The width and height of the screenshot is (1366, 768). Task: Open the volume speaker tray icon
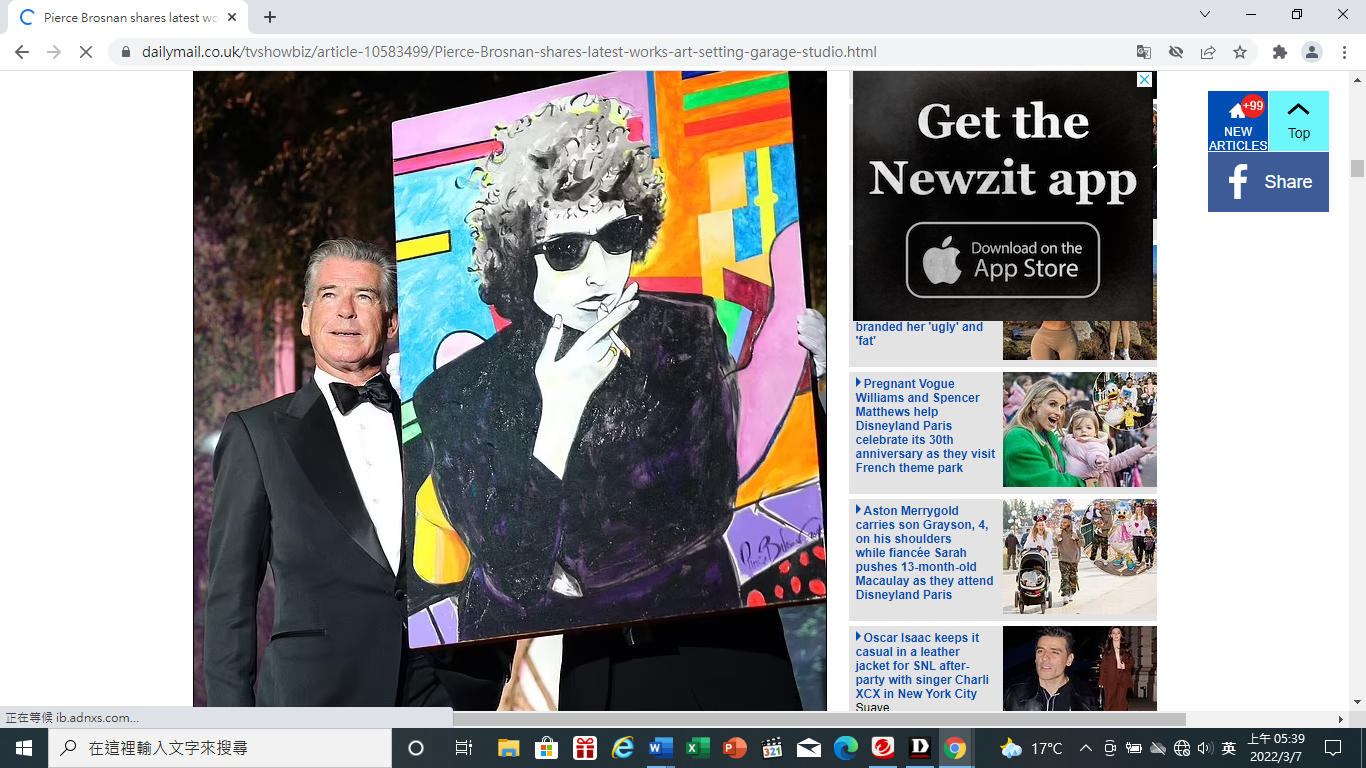1204,748
